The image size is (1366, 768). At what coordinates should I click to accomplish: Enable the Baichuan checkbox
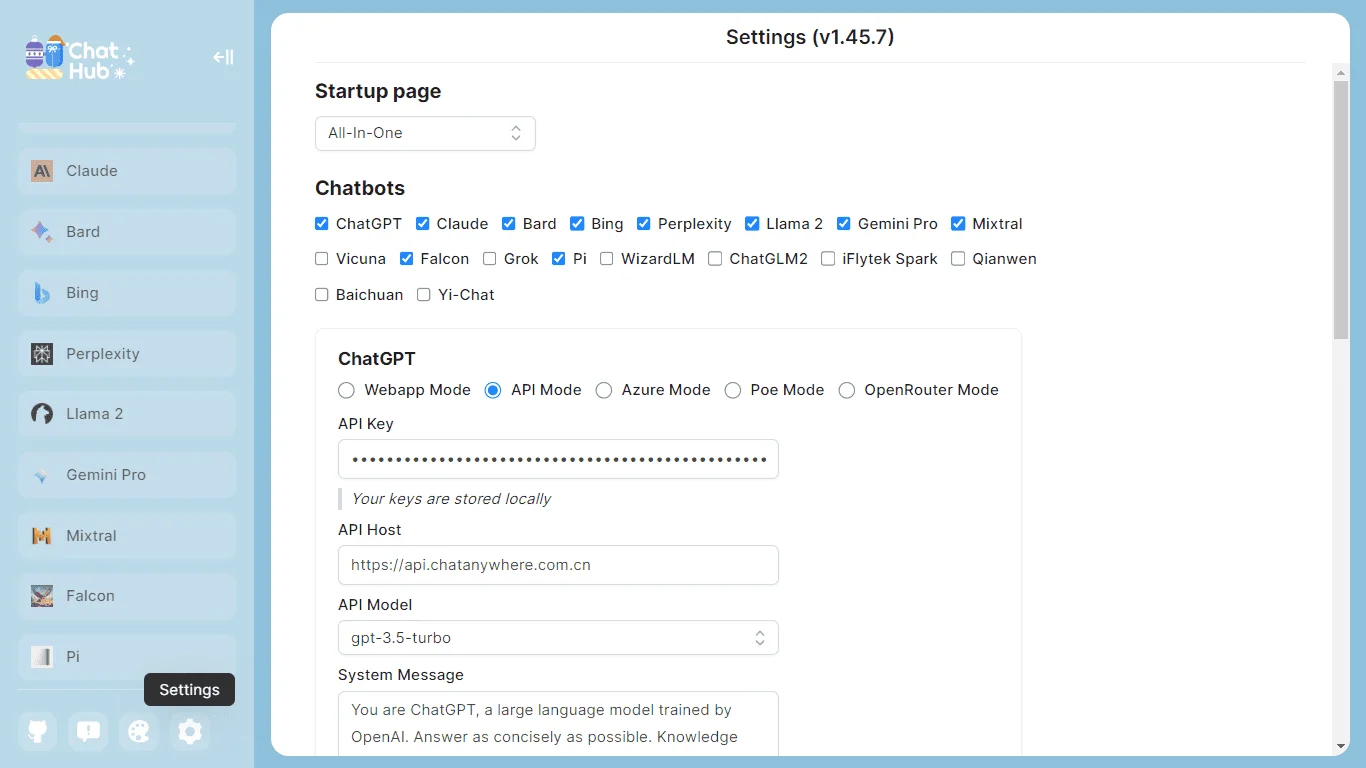coord(322,295)
